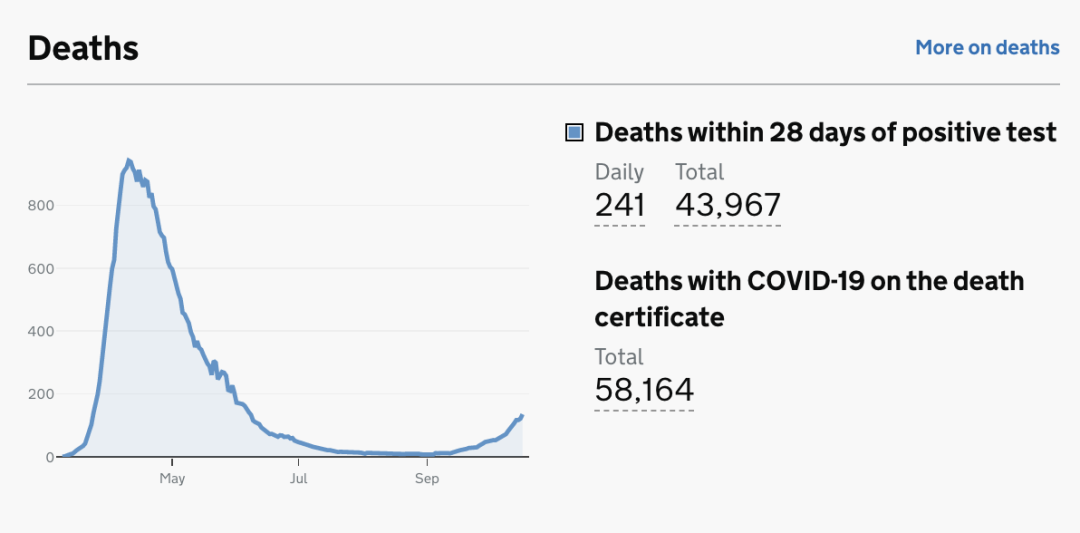Image resolution: width=1080 pixels, height=533 pixels.
Task: Select the daily deaths value 241
Action: pyautogui.click(x=620, y=205)
